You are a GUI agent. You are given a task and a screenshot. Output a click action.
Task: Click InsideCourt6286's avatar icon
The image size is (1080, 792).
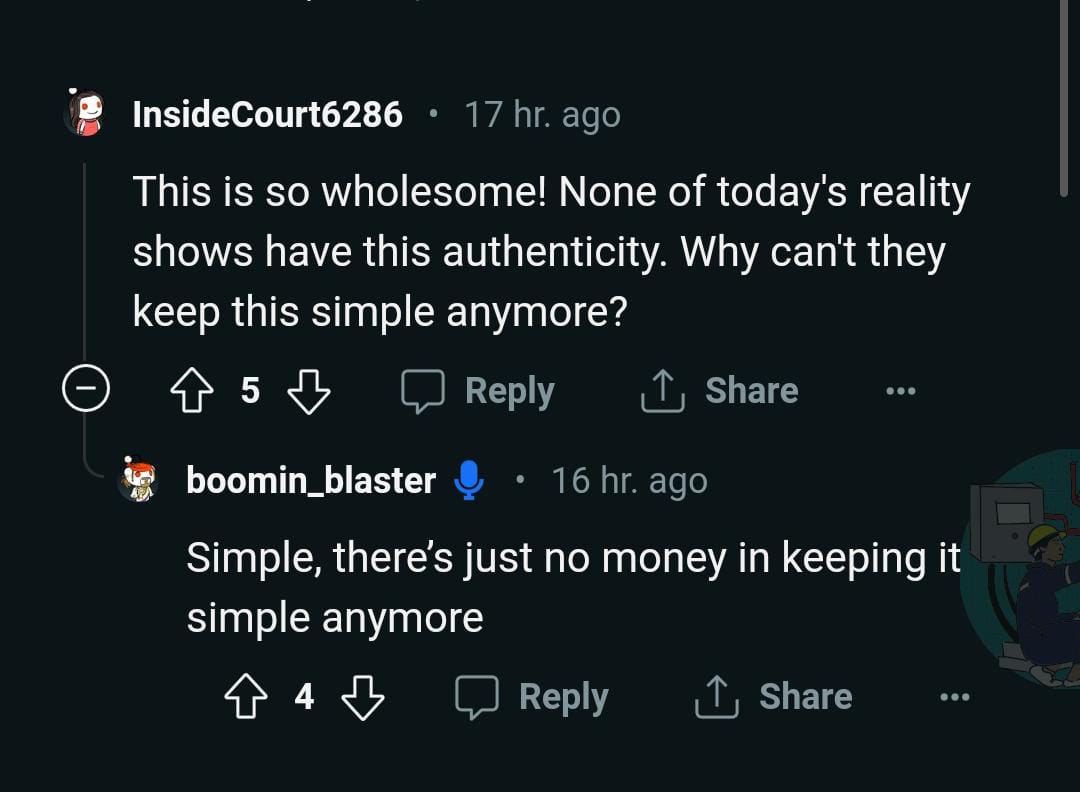pos(85,114)
